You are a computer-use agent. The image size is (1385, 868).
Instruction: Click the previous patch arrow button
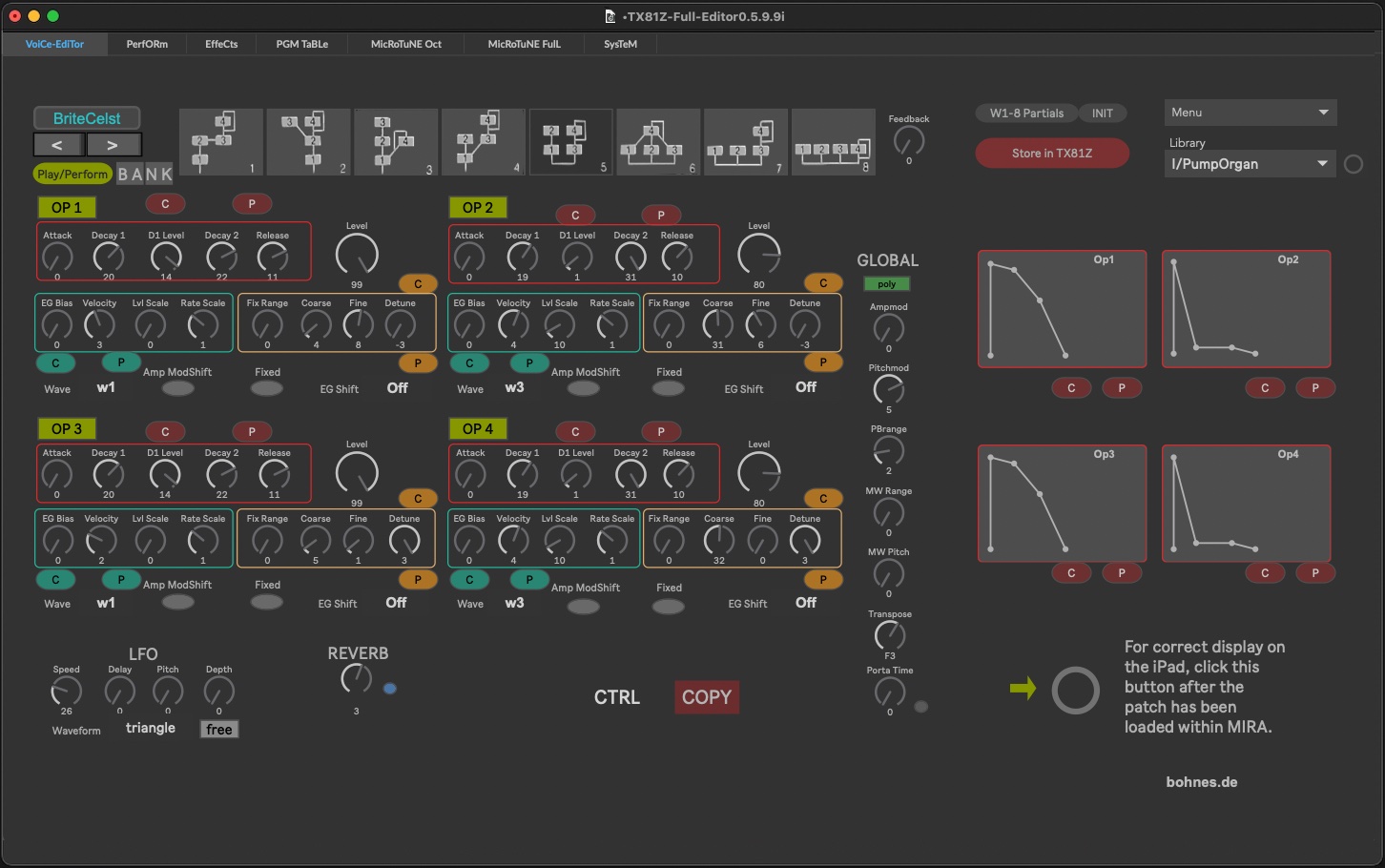click(x=57, y=145)
